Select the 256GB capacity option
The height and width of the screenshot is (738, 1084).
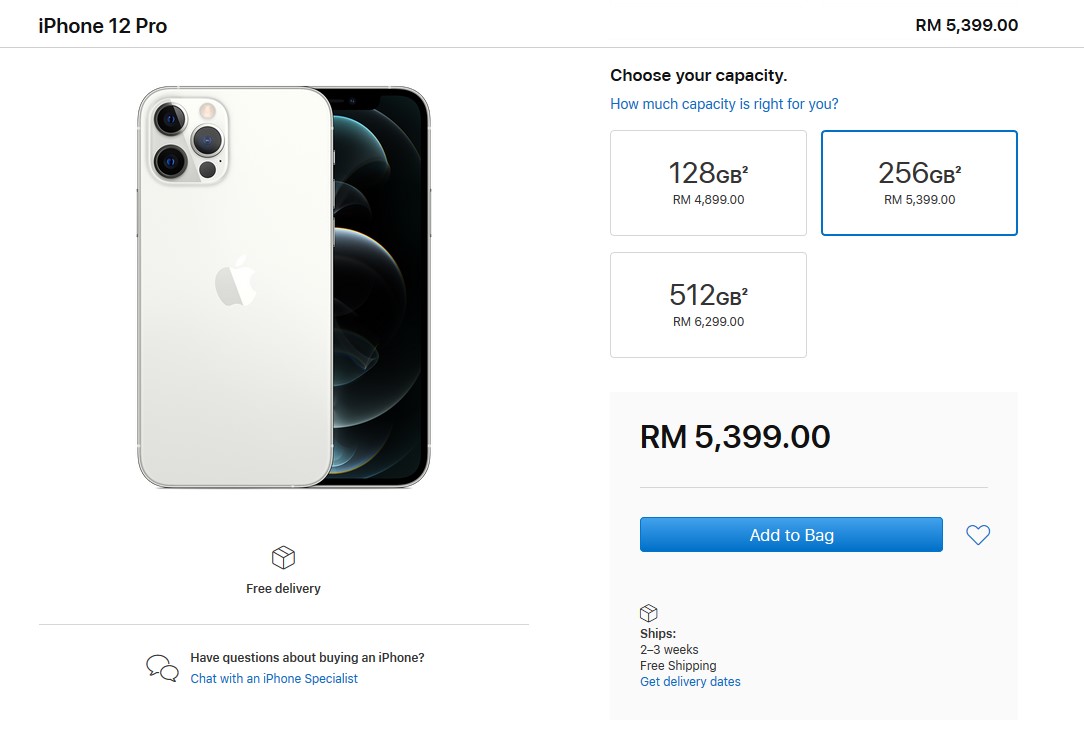919,183
